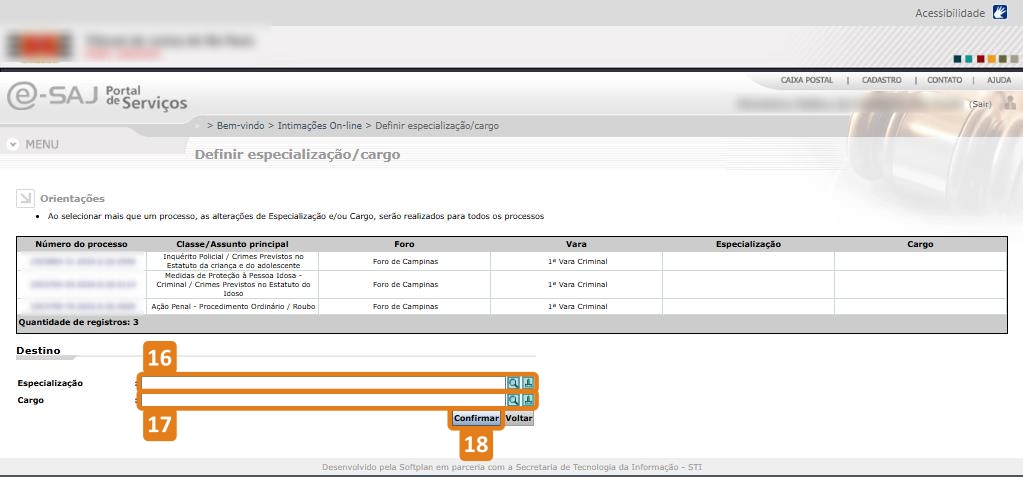
Task: Expand the MENU chevron on the left
Action: pos(13,144)
